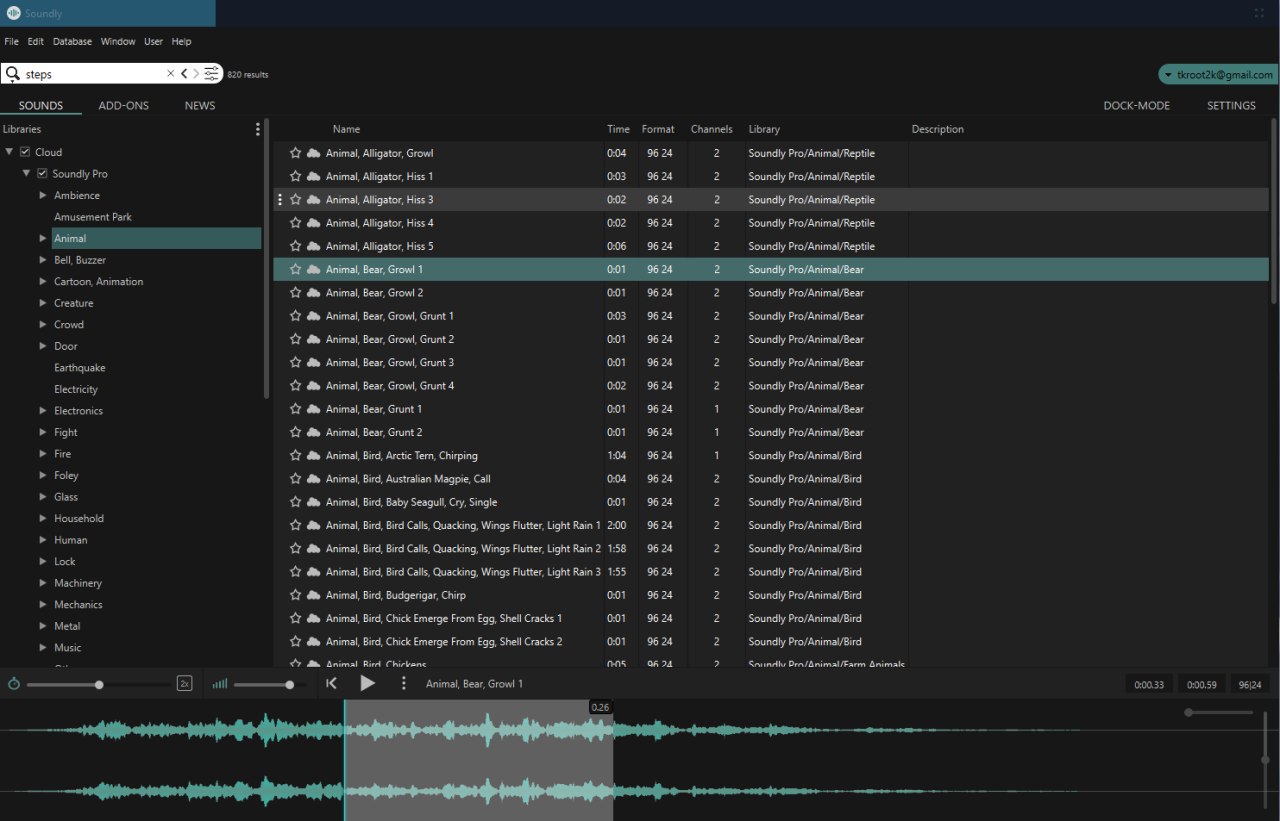Open the Help menu
This screenshot has width=1280, height=821.
pos(181,42)
